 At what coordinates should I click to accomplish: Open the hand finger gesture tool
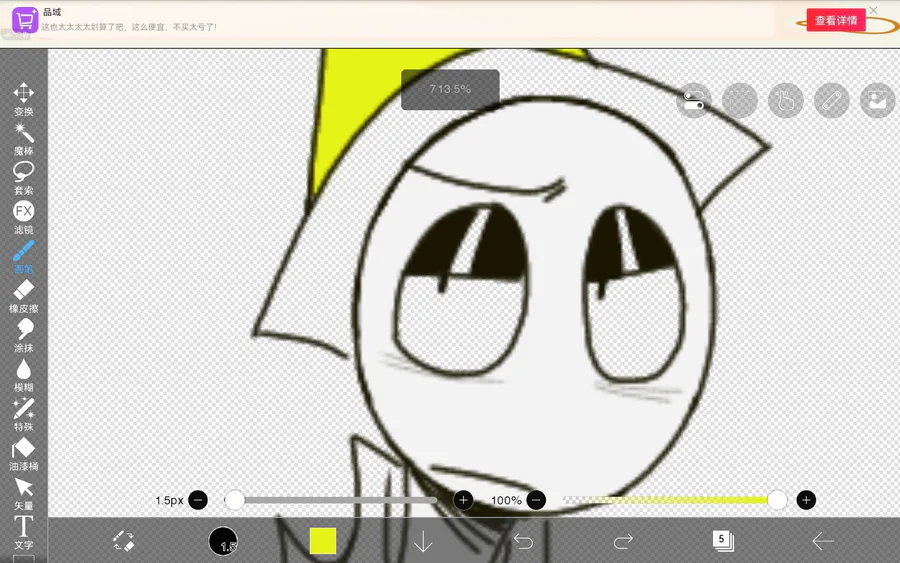point(785,100)
